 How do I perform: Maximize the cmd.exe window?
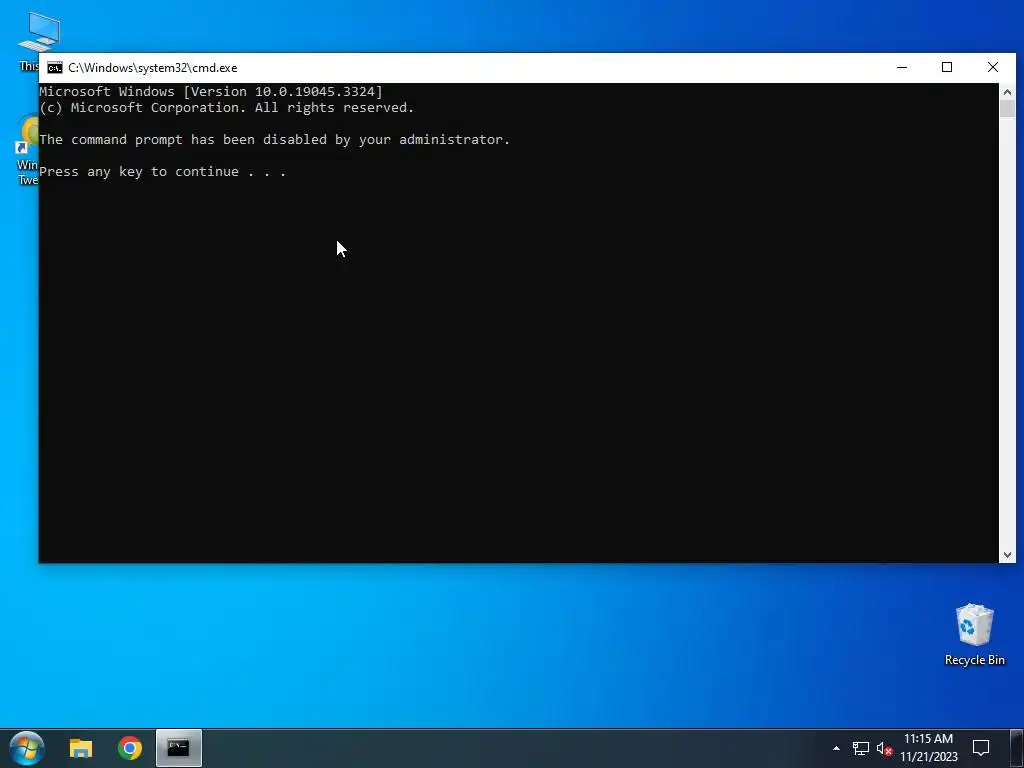point(947,67)
